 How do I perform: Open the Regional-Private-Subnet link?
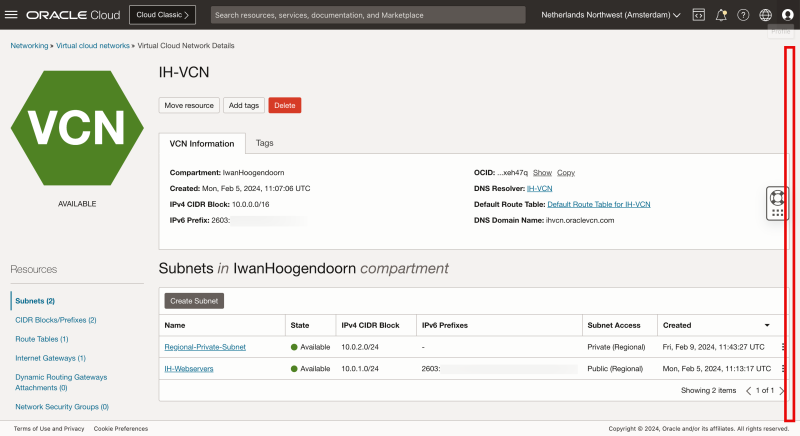tap(205, 347)
